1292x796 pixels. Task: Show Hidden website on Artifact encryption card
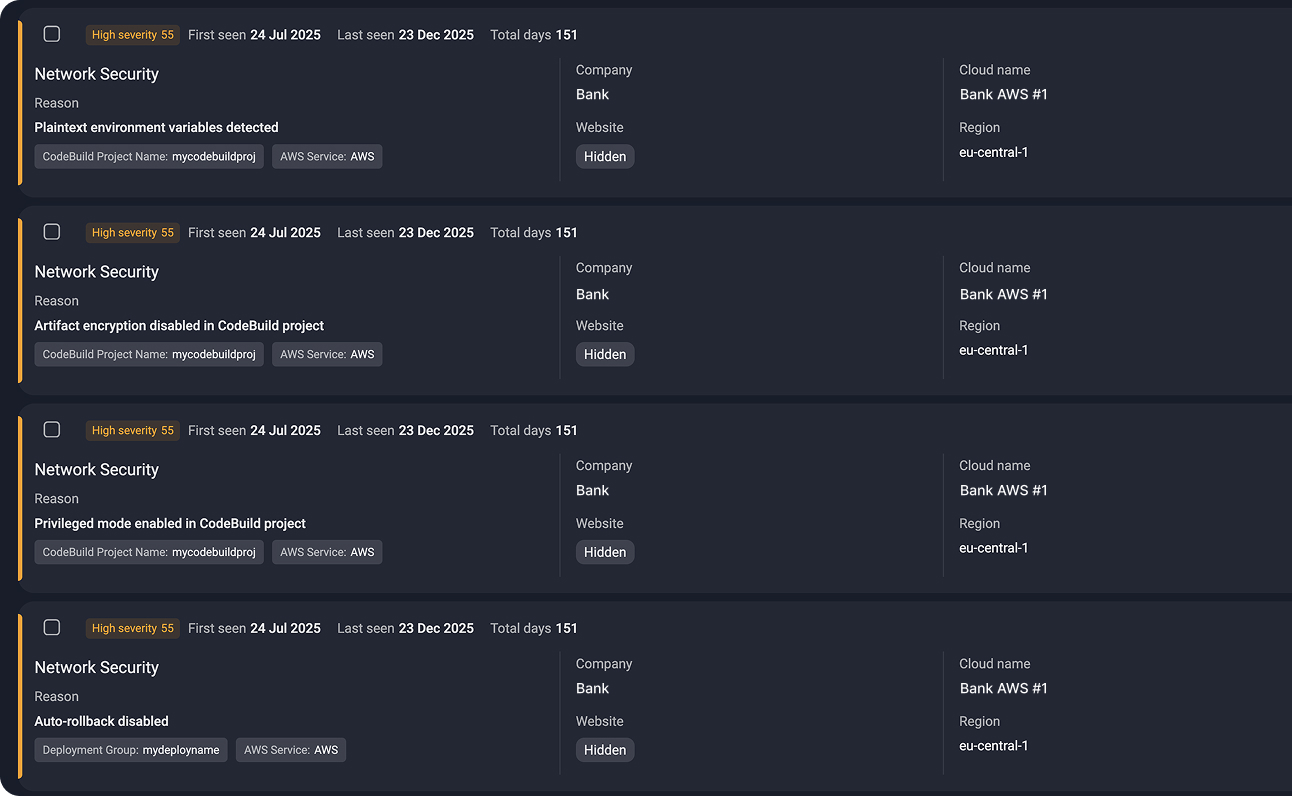click(x=605, y=355)
